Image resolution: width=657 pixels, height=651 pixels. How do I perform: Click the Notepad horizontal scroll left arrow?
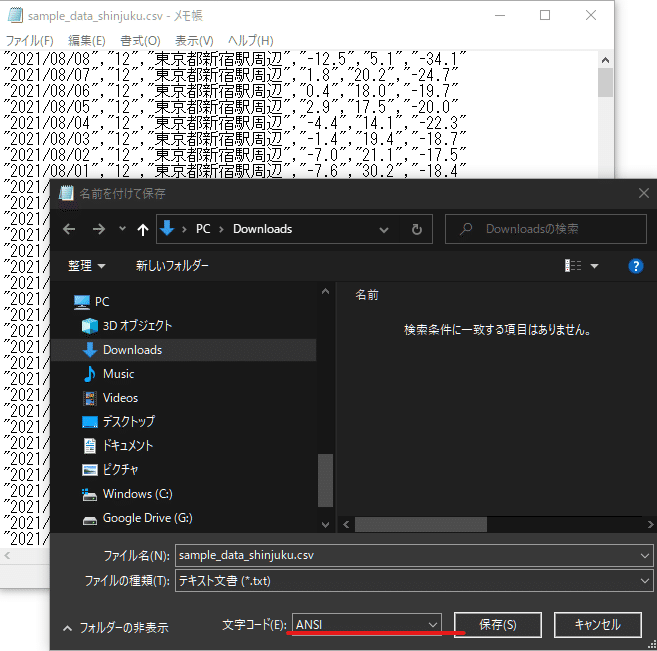pos(7,556)
